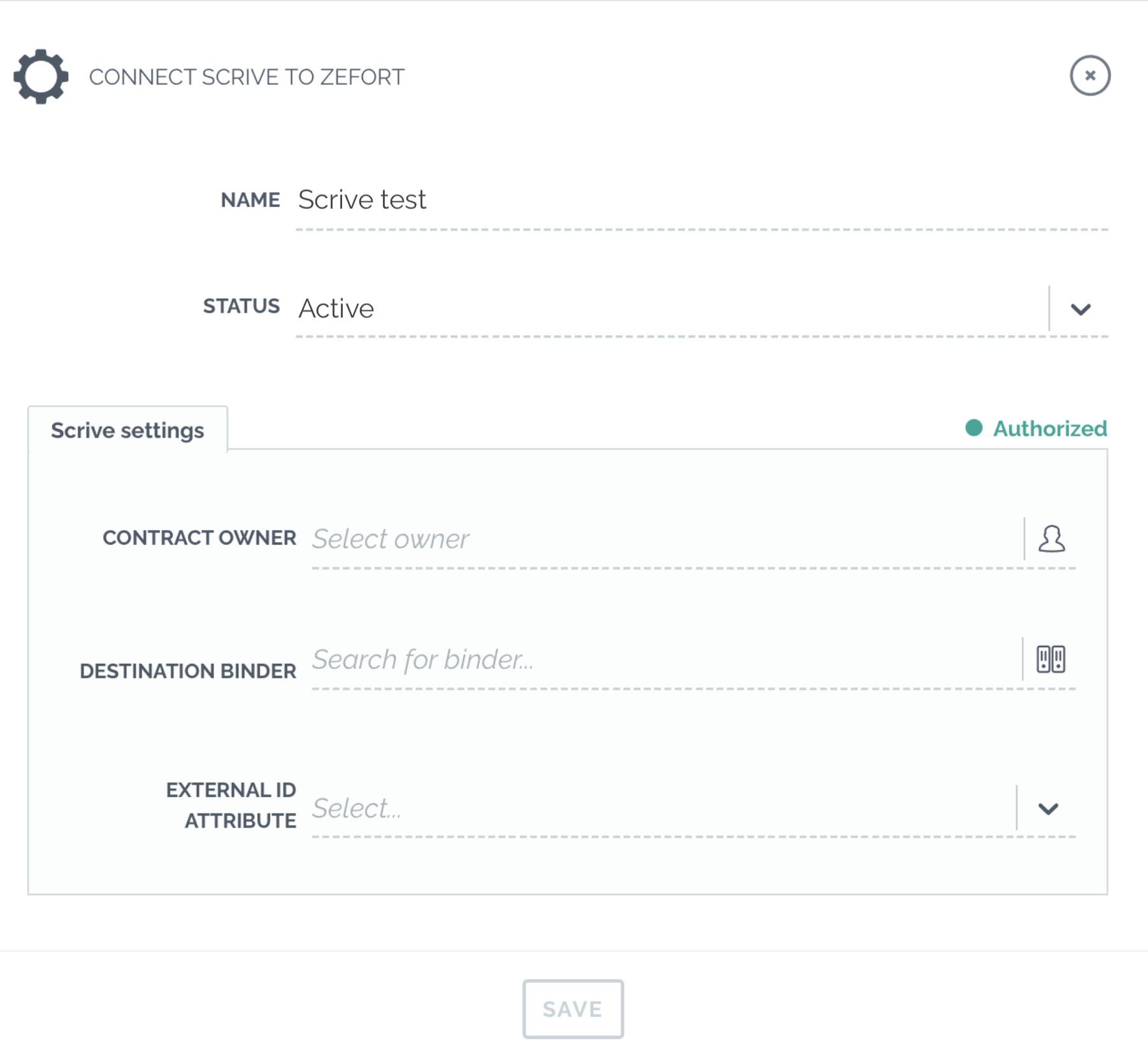Click the SAVE button
This screenshot has height=1055, width=1148.
pos(573,1009)
